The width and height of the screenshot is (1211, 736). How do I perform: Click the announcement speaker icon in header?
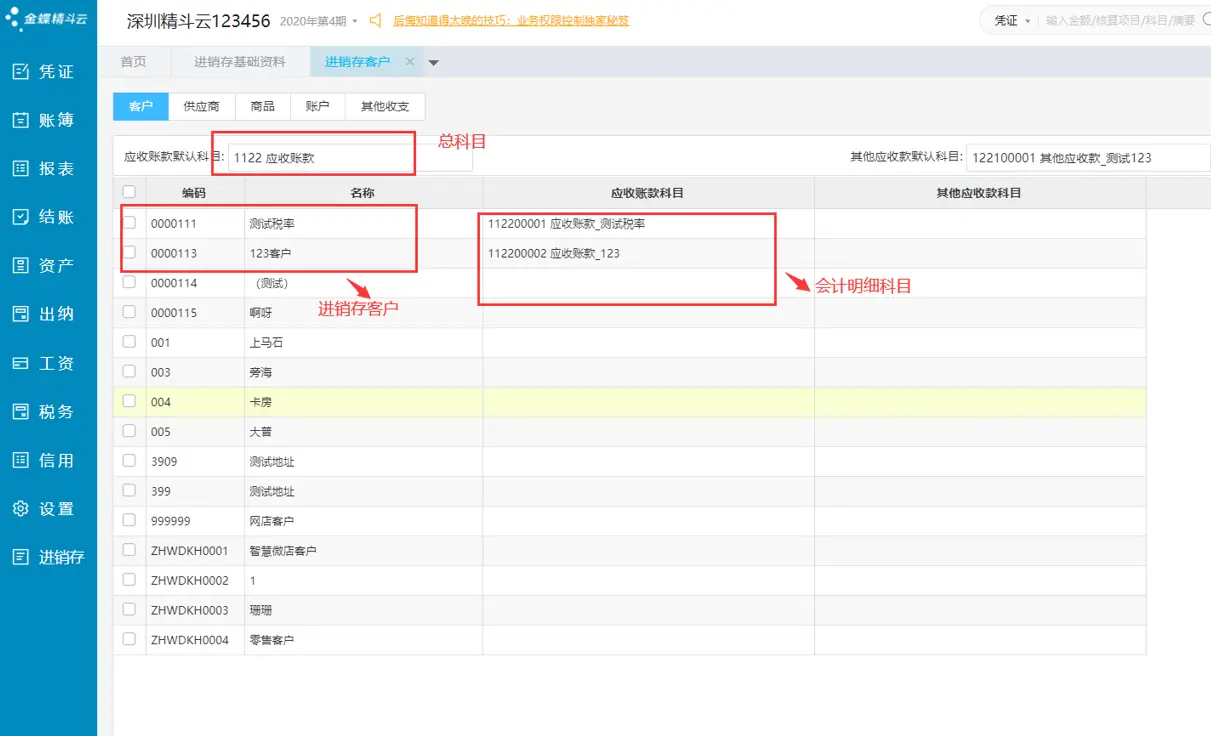(x=376, y=21)
